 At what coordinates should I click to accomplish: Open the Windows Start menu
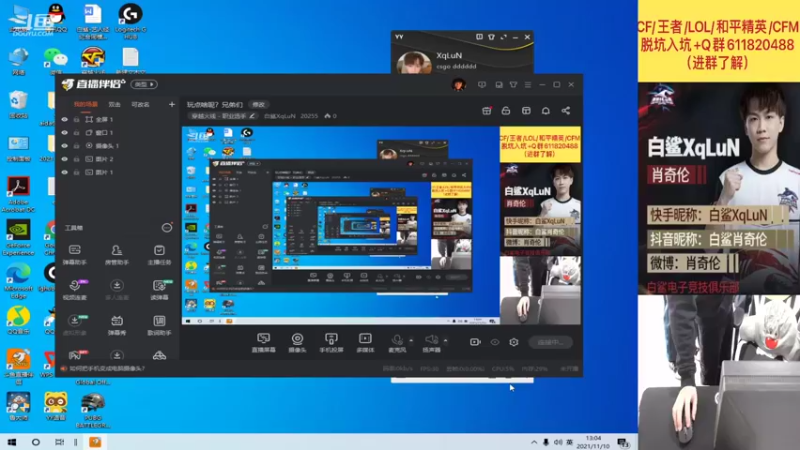click(x=12, y=442)
